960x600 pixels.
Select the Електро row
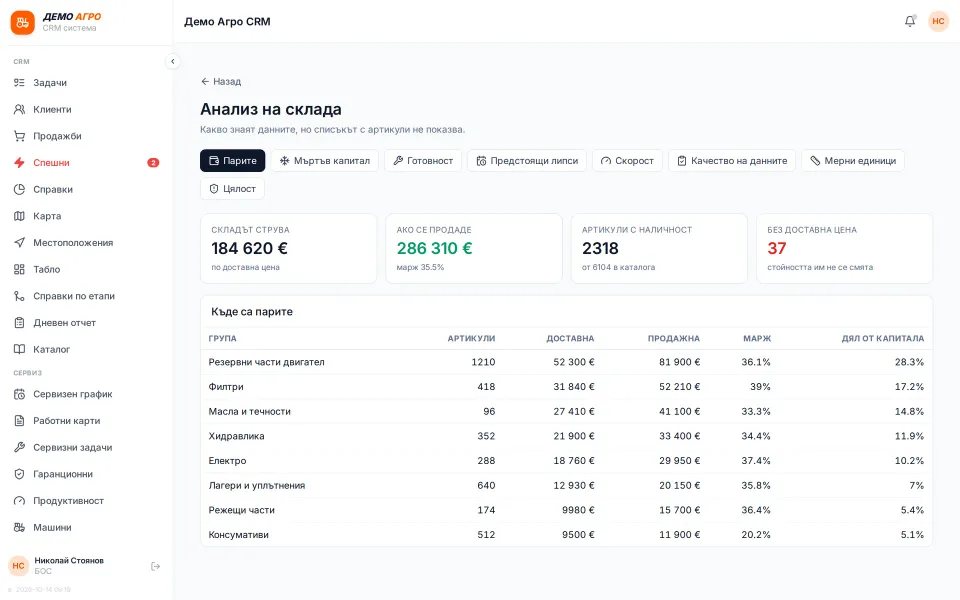point(566,460)
